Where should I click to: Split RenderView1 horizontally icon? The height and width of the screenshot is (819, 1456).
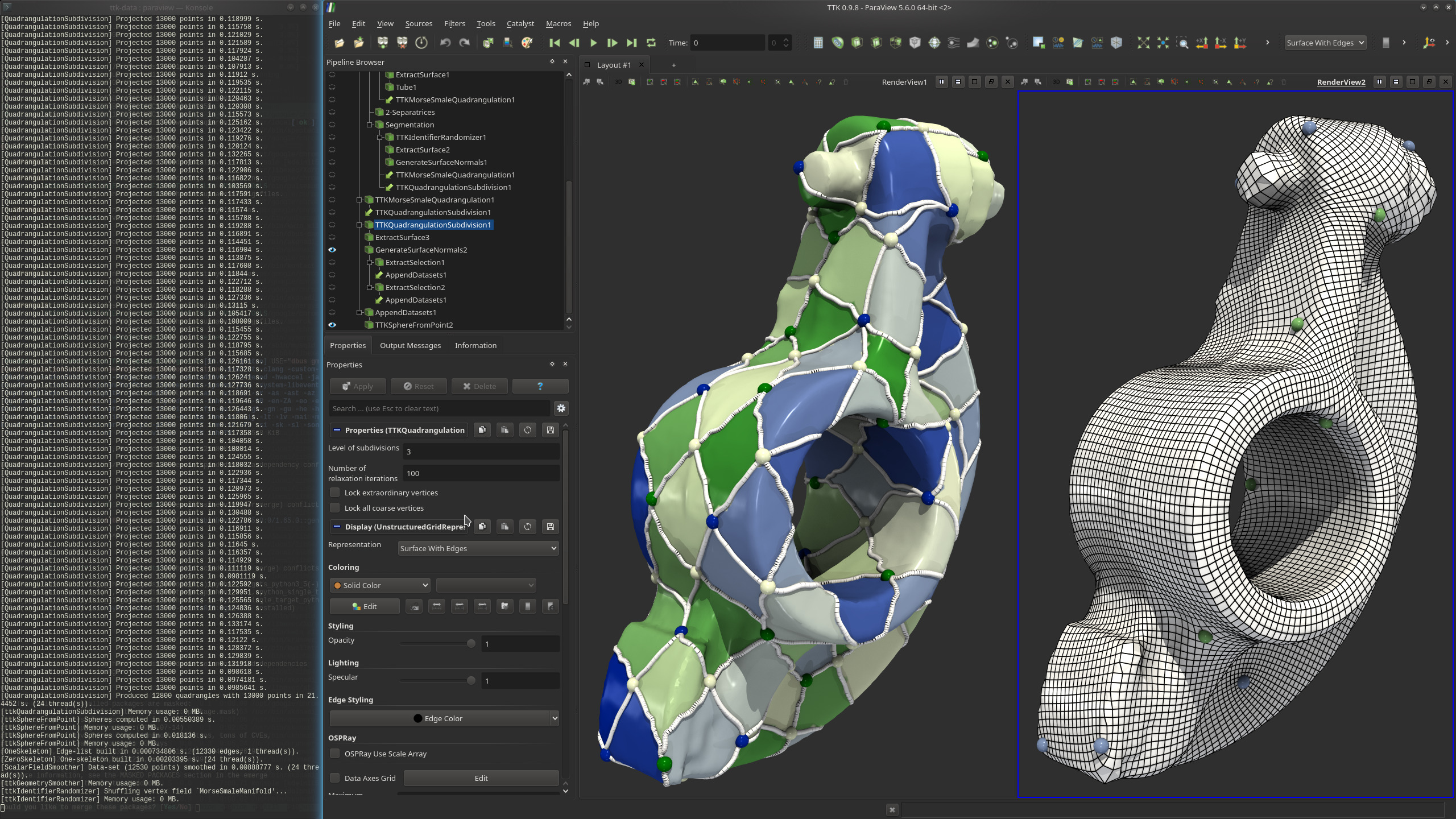(941, 82)
